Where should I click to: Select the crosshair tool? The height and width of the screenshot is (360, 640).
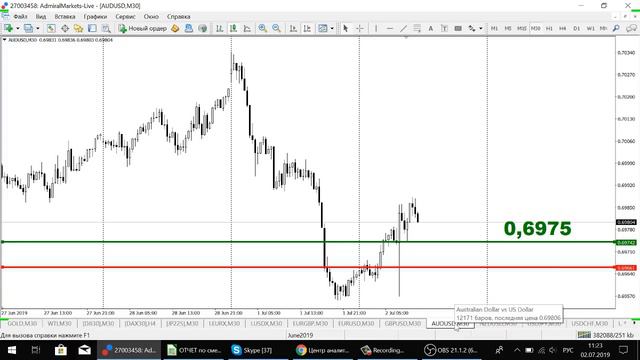[360, 28]
